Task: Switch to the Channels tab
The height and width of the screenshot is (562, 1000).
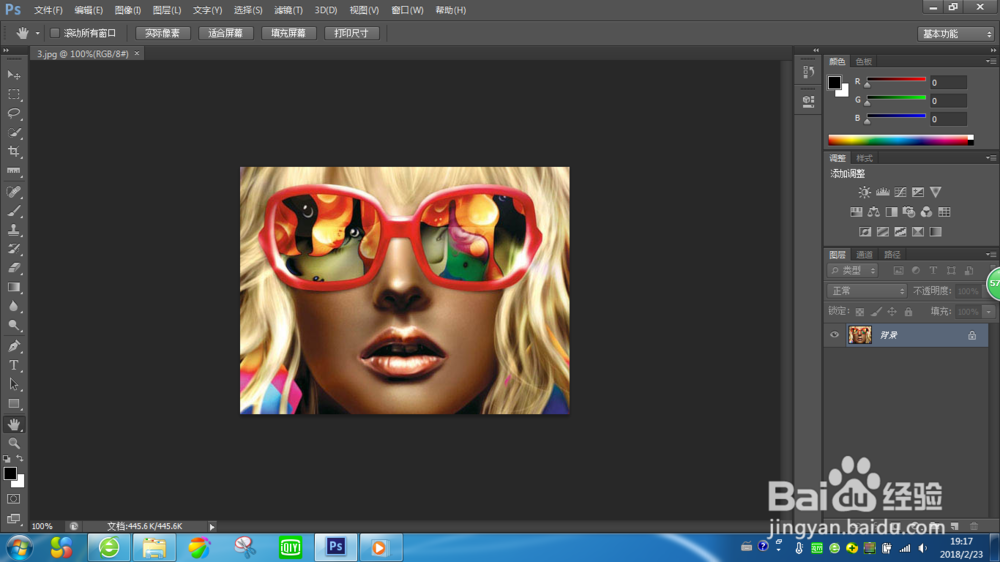Action: (x=864, y=255)
